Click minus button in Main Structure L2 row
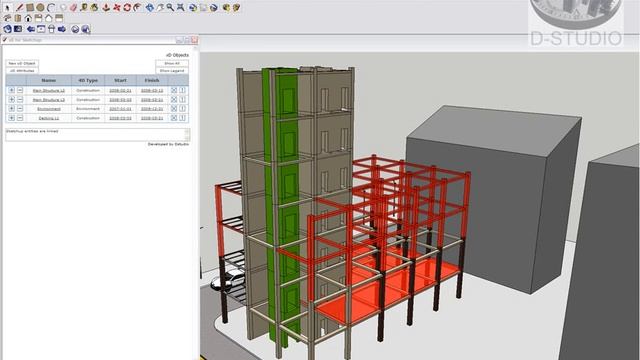Viewport: 640px width, 360px height. [x=20, y=90]
